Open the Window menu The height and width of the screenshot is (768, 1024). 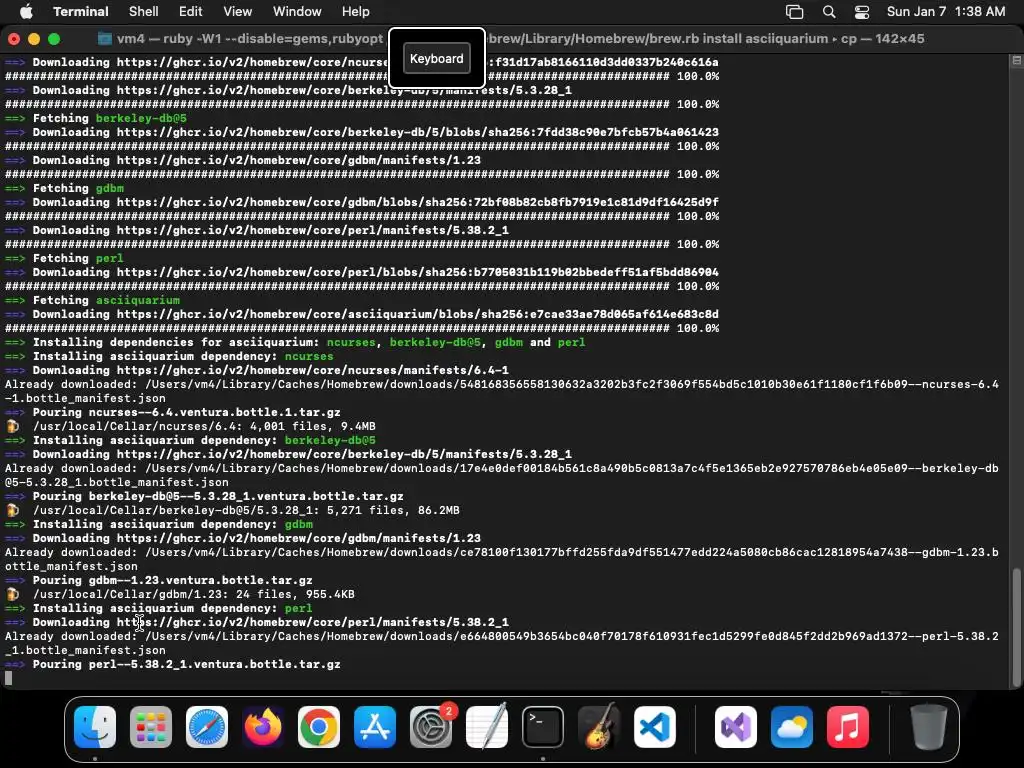(297, 11)
